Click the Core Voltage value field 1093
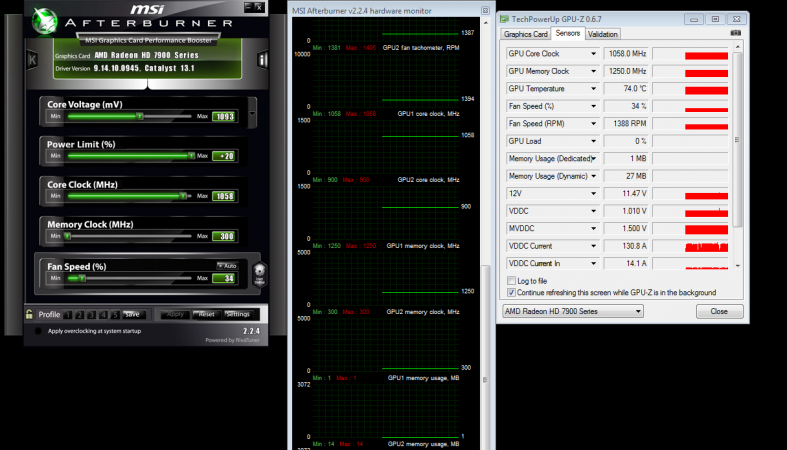 [x=224, y=117]
